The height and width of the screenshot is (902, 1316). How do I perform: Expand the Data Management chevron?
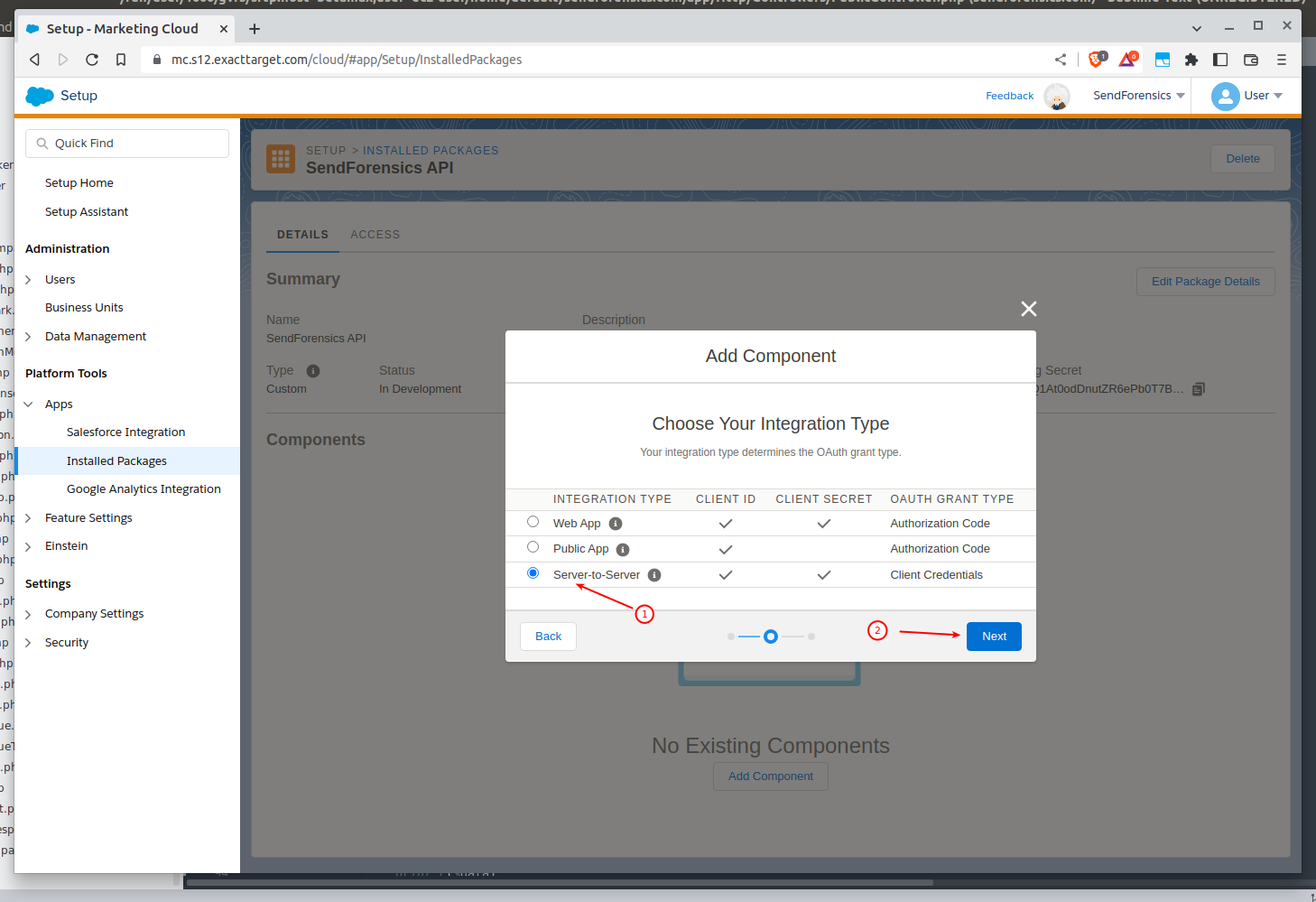pyautogui.click(x=28, y=337)
